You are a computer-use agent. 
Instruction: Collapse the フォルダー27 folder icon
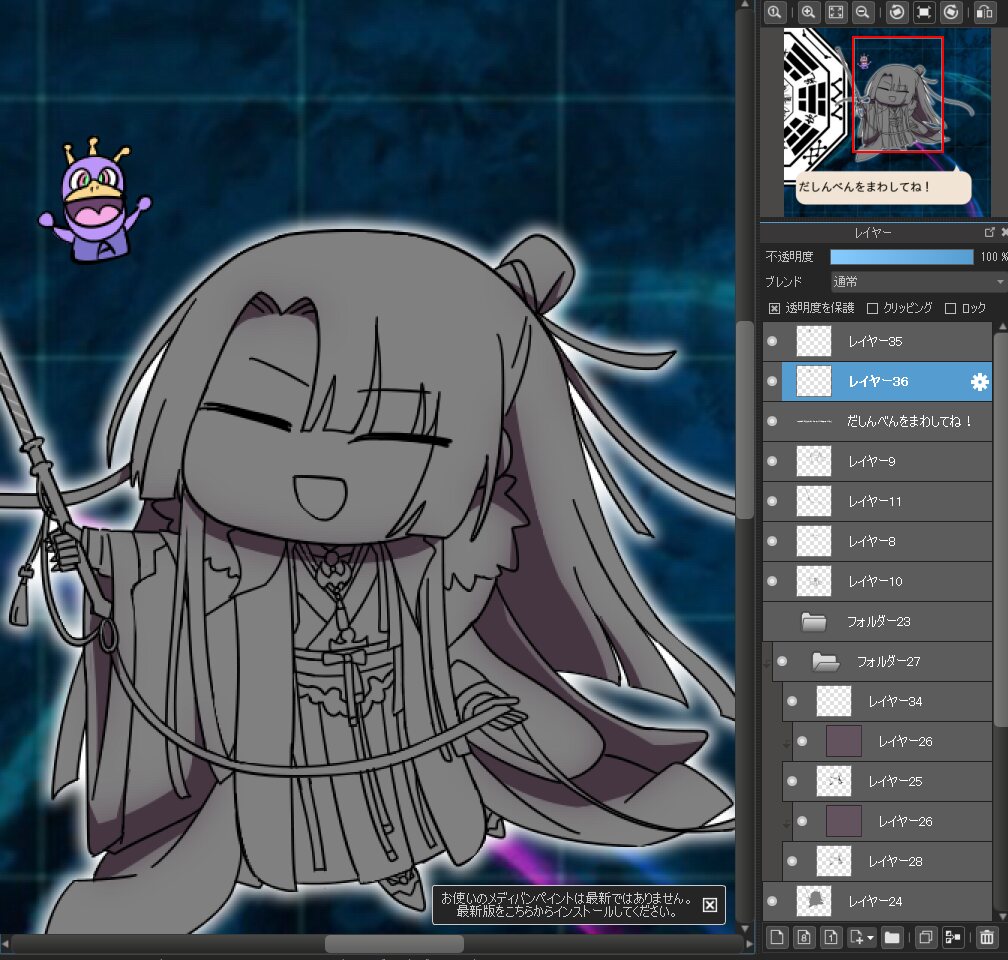[x=825, y=661]
